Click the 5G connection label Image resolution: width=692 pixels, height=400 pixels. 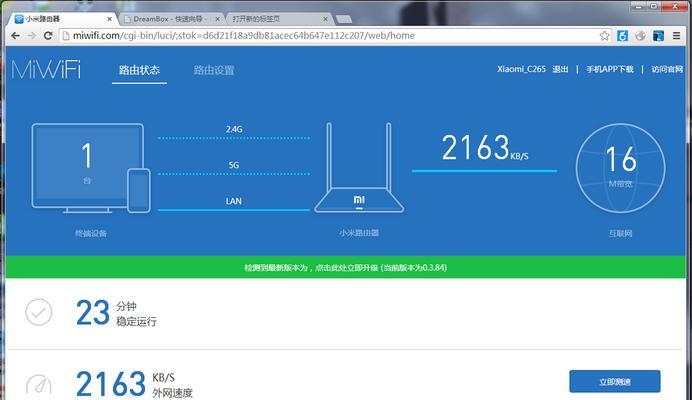pos(234,165)
